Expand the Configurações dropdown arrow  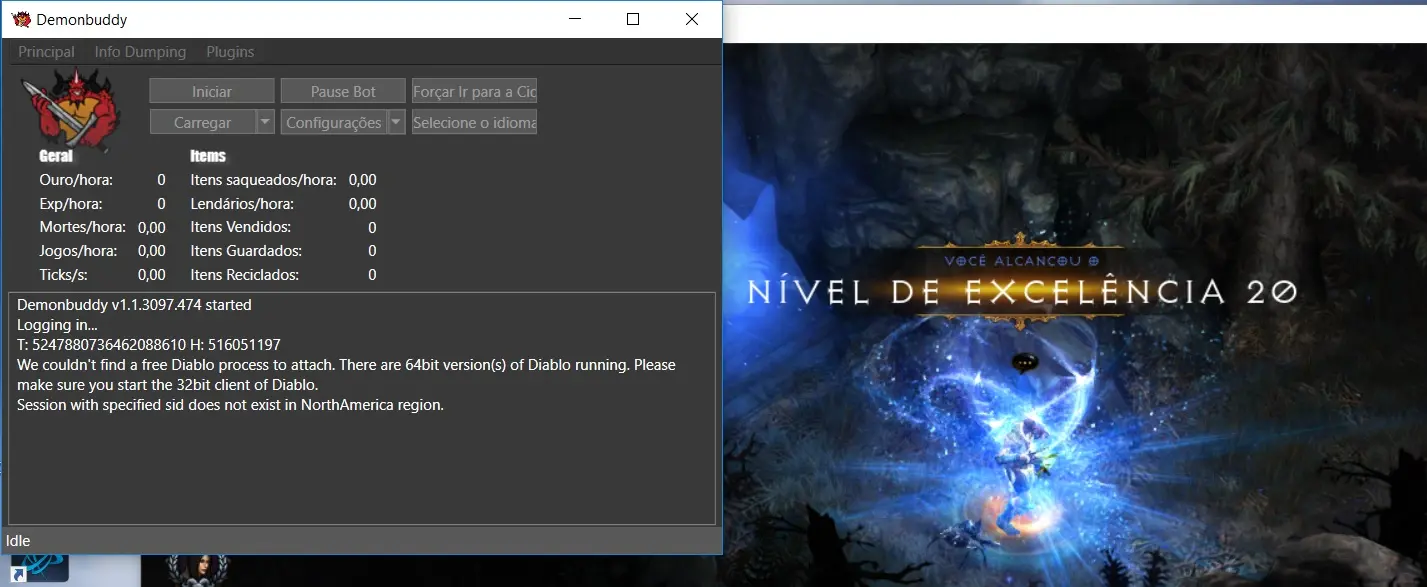click(396, 122)
